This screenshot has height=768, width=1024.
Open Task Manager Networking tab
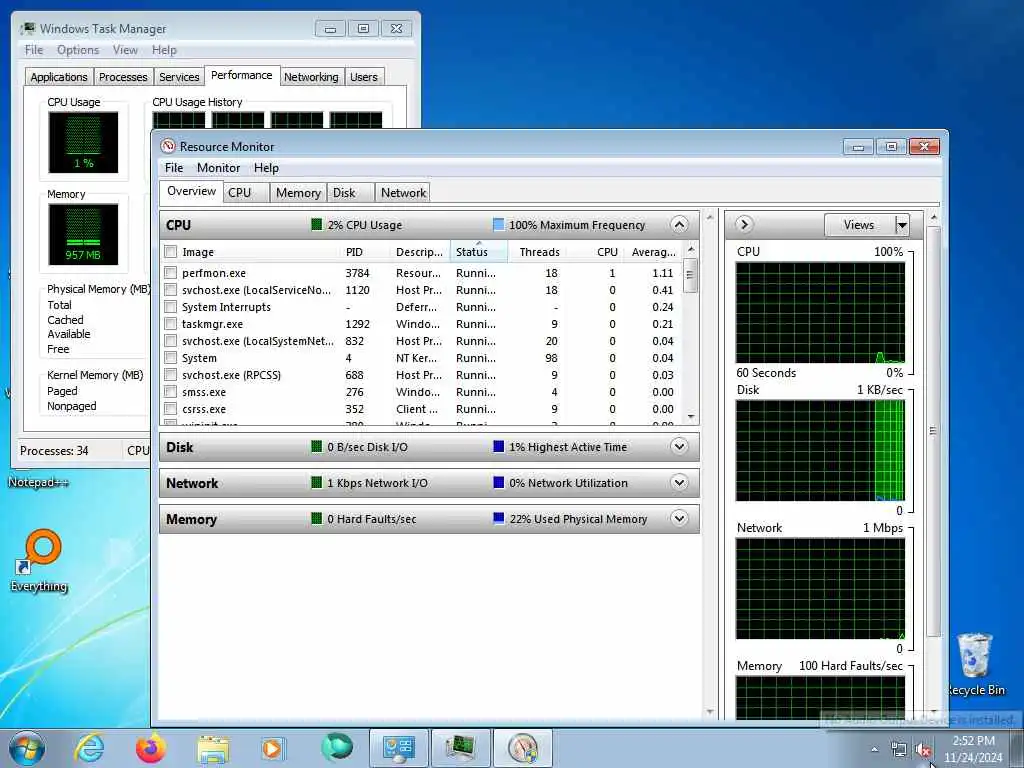click(x=311, y=77)
